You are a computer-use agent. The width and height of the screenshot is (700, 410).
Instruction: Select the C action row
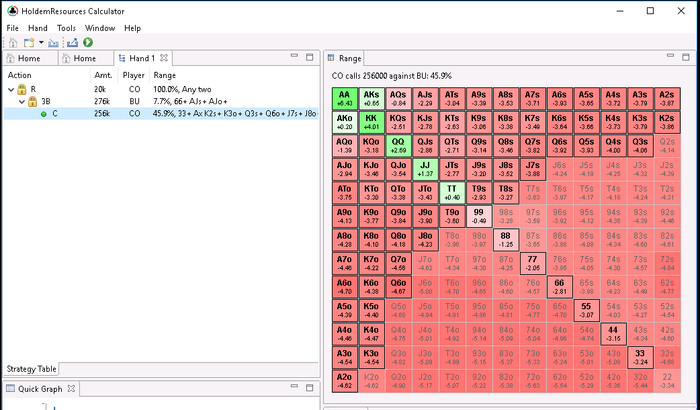click(x=161, y=114)
